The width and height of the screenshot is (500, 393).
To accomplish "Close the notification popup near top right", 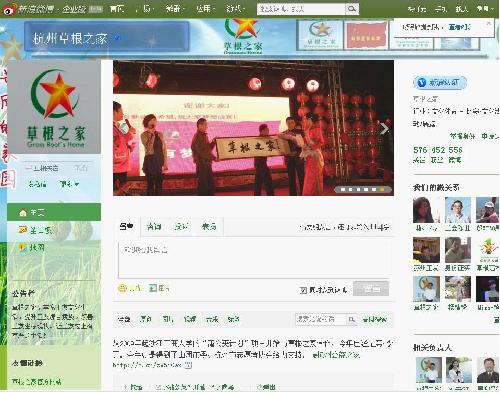I will tap(488, 23).
